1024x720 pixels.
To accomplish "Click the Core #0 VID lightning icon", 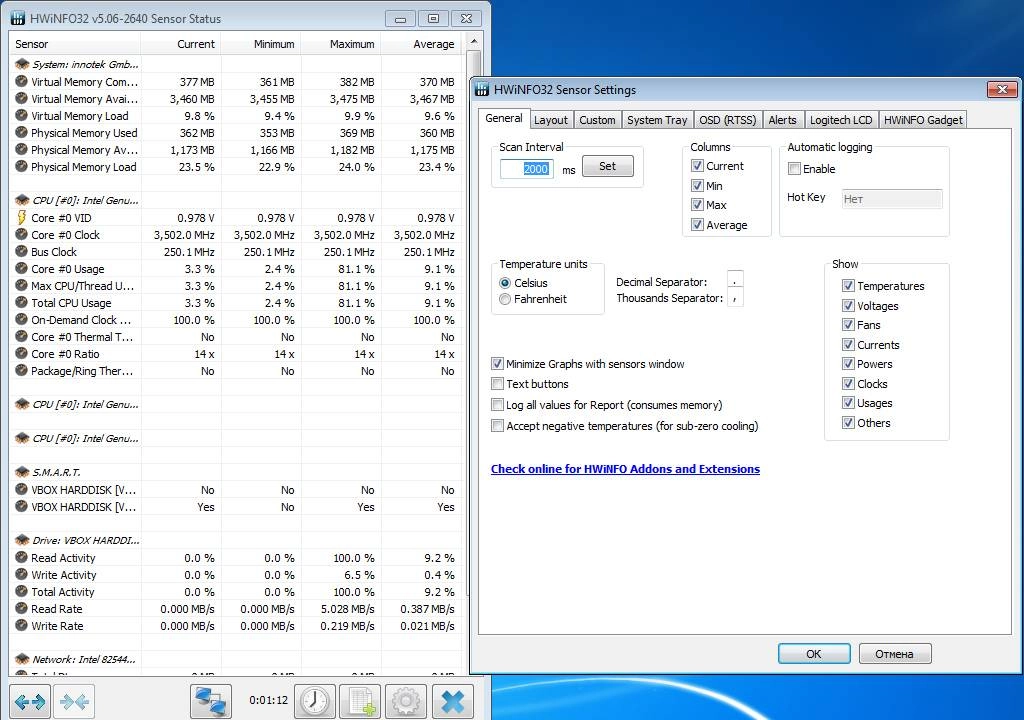I will pyautogui.click(x=22, y=218).
